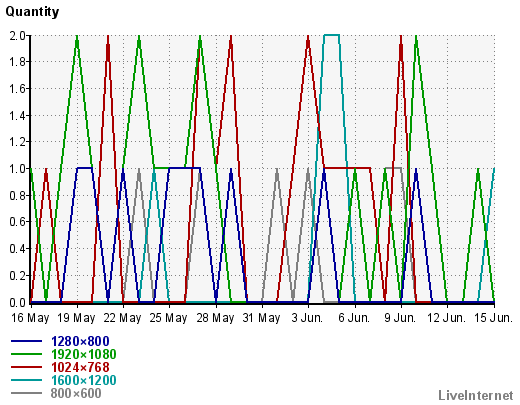
Task: Click the Quantity axis title
Action: click(x=32, y=12)
